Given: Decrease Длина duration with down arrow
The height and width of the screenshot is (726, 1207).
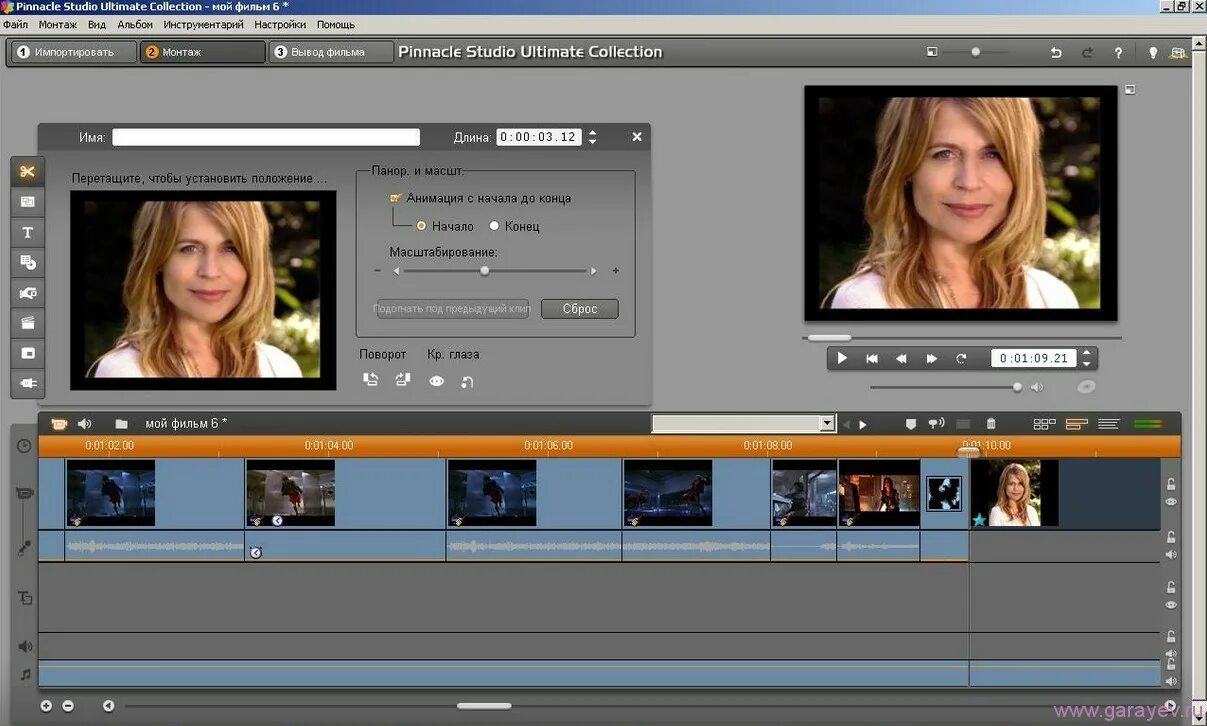Looking at the screenshot, I should click(593, 142).
